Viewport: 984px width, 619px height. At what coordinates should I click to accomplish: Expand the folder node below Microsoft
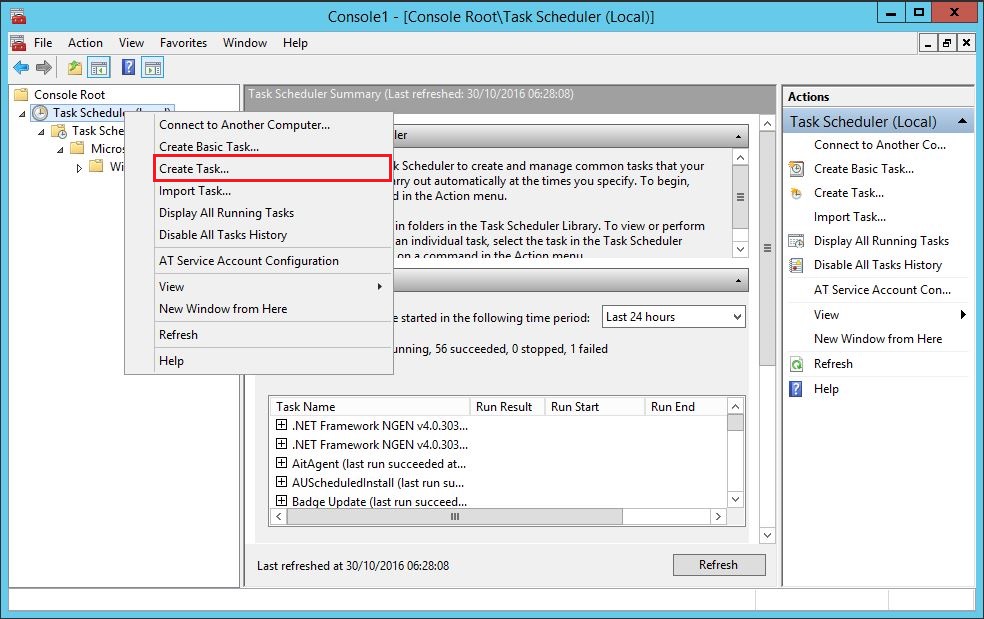click(x=79, y=168)
